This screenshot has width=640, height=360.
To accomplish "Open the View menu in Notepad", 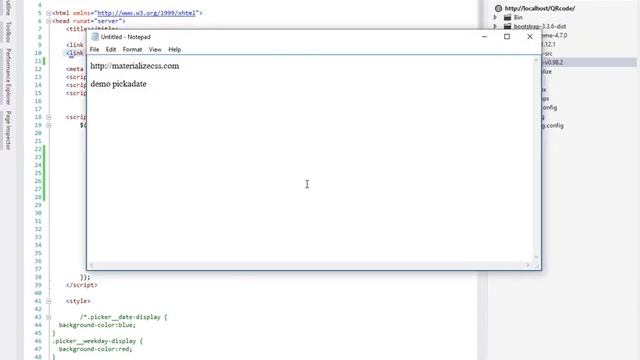I will (155, 49).
